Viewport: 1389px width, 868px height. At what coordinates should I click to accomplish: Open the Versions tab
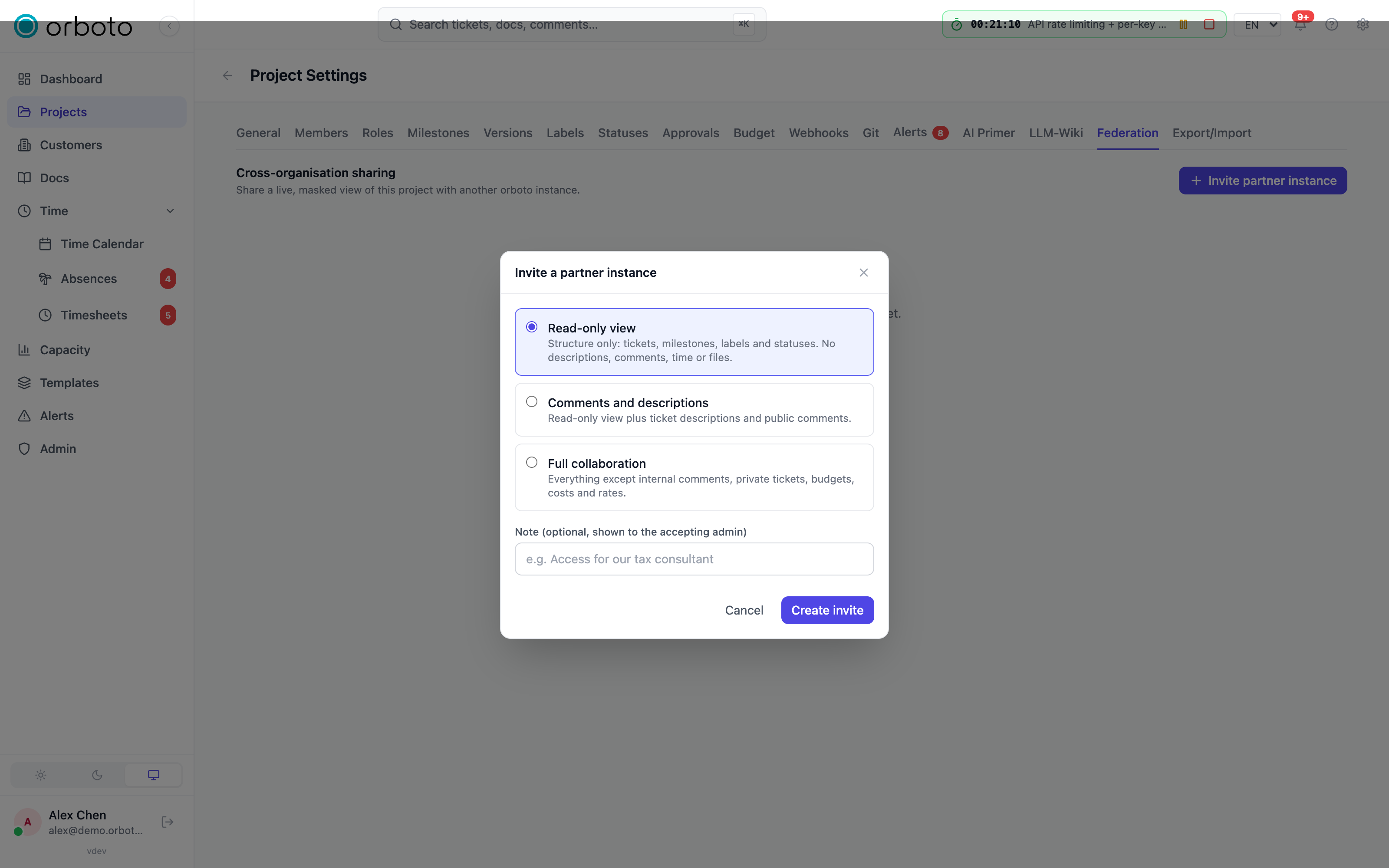click(x=507, y=133)
